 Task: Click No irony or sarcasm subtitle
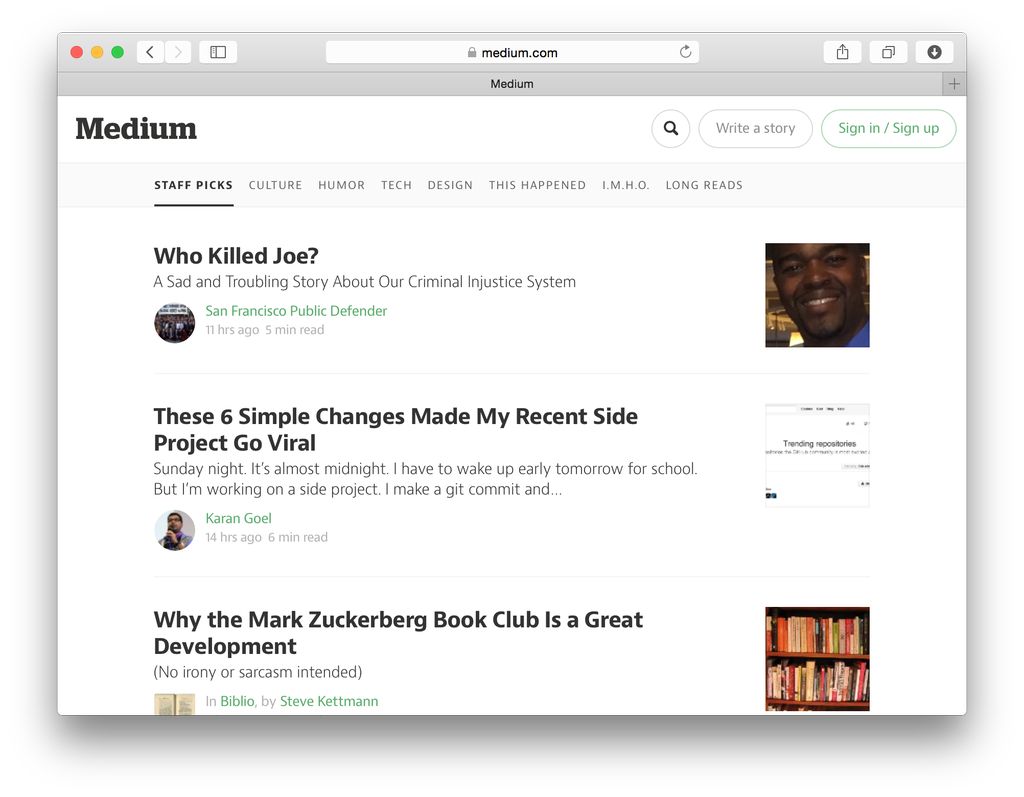pyautogui.click(x=258, y=672)
